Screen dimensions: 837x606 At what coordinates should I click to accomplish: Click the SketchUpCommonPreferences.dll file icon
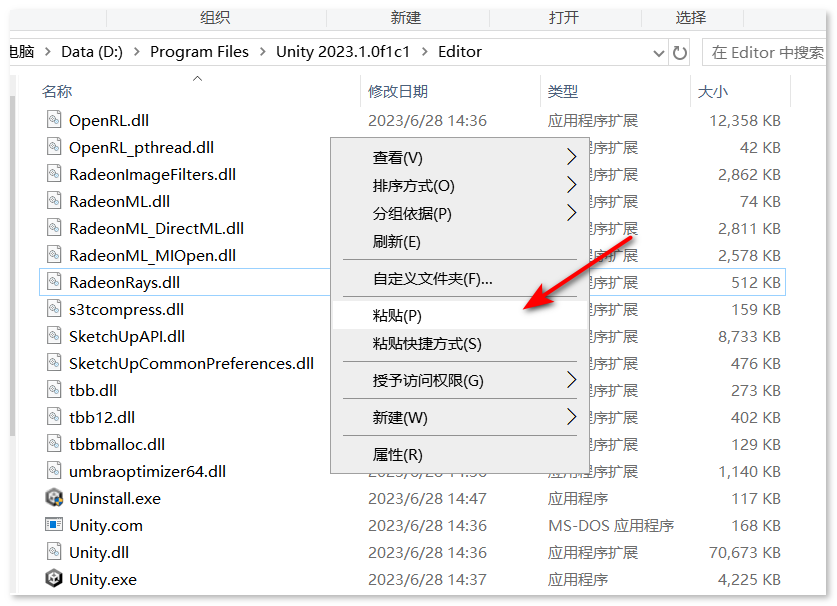point(54,362)
